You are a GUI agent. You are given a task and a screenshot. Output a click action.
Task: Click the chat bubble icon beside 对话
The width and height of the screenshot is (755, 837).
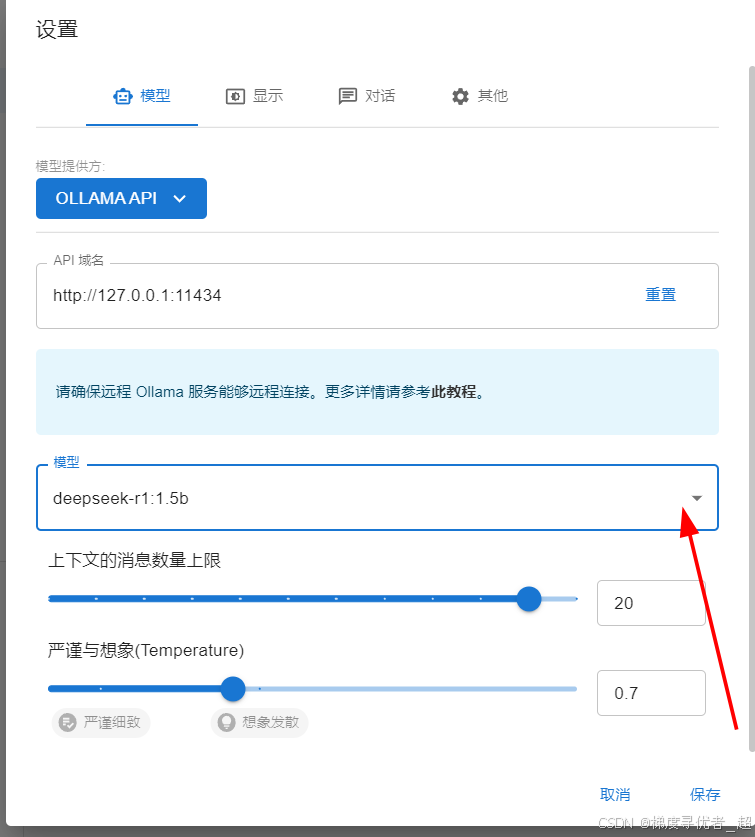point(348,96)
